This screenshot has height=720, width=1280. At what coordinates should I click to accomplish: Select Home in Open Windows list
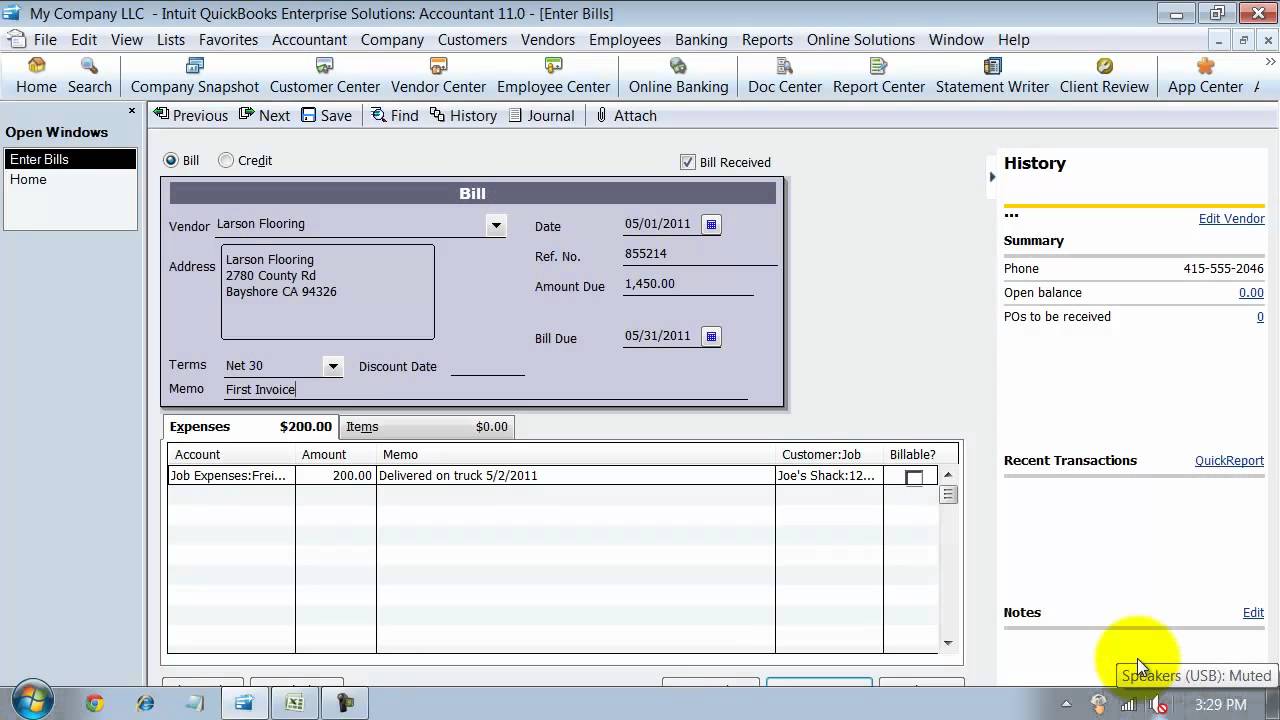click(x=70, y=179)
